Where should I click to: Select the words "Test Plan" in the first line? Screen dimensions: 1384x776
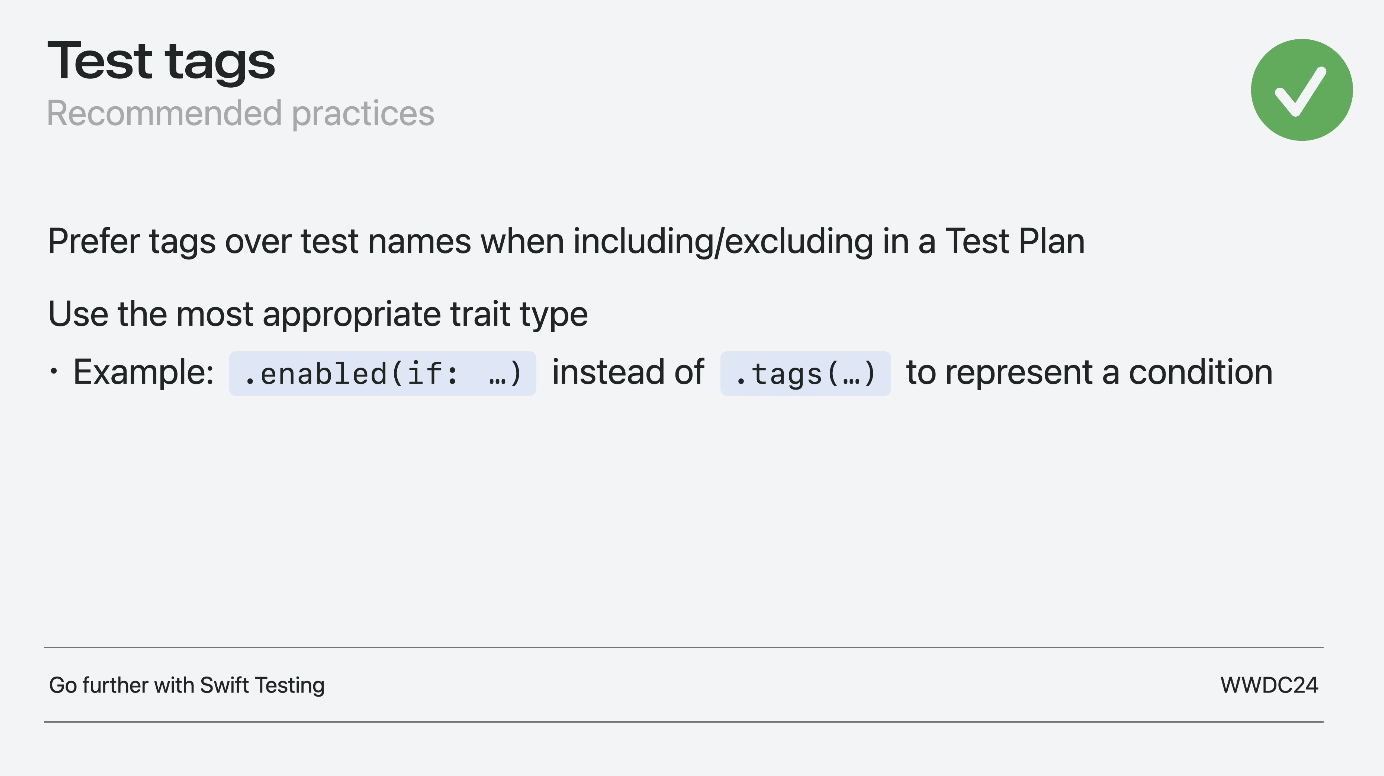1015,241
